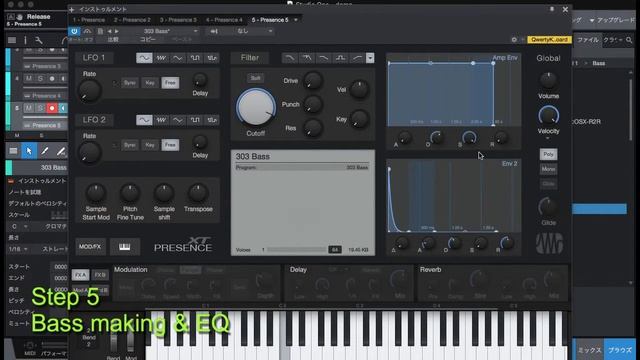Select square waveform for LFO 1

pos(195,58)
